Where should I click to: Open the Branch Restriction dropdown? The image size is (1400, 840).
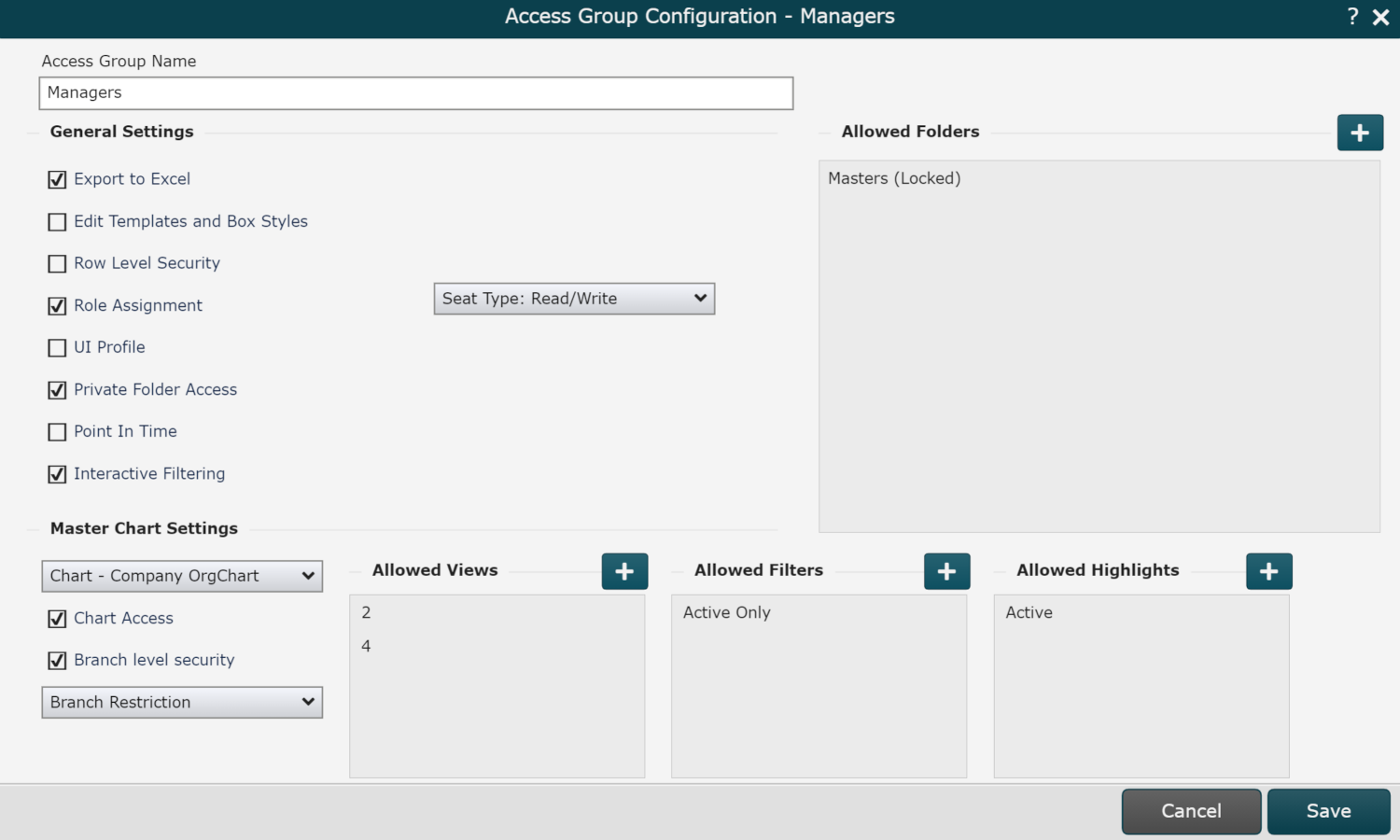click(x=181, y=702)
